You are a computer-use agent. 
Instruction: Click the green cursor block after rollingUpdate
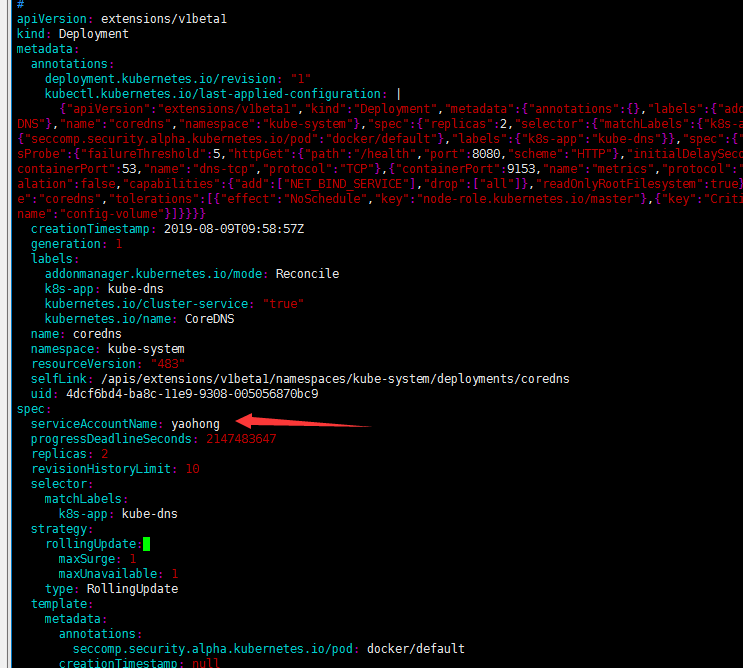click(146, 544)
